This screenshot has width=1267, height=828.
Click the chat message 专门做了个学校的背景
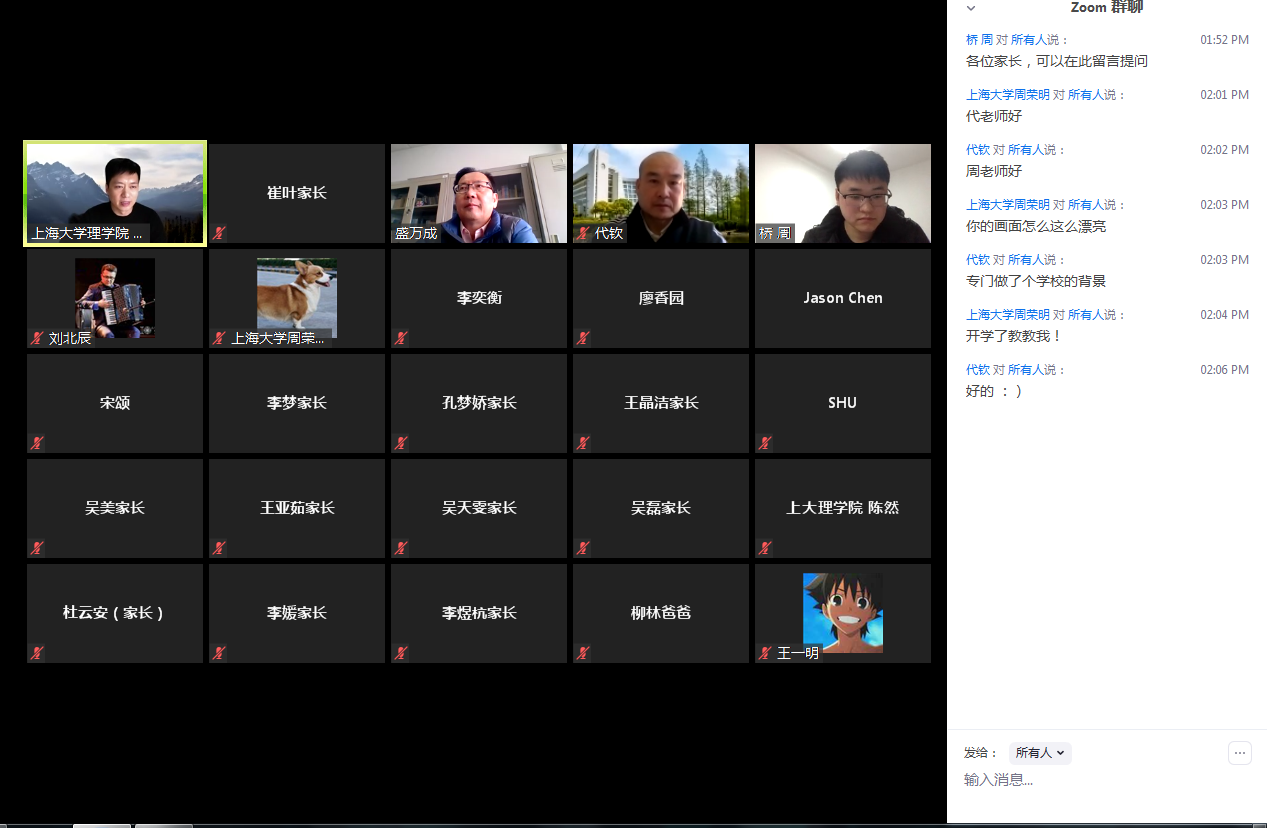pos(1036,281)
